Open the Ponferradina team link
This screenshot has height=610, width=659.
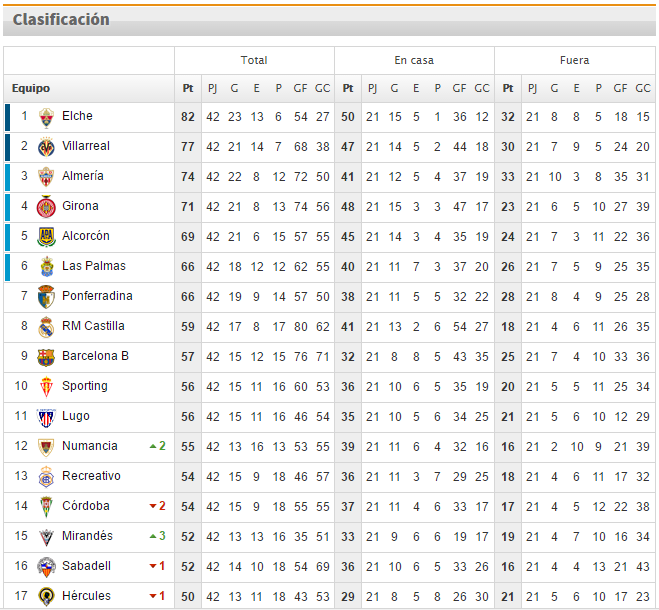97,296
